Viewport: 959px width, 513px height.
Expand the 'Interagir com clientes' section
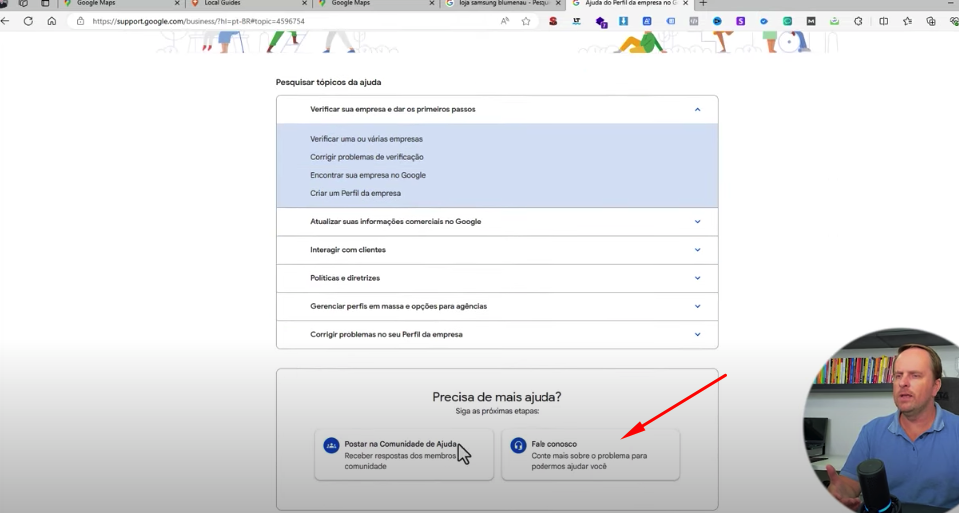[497, 249]
